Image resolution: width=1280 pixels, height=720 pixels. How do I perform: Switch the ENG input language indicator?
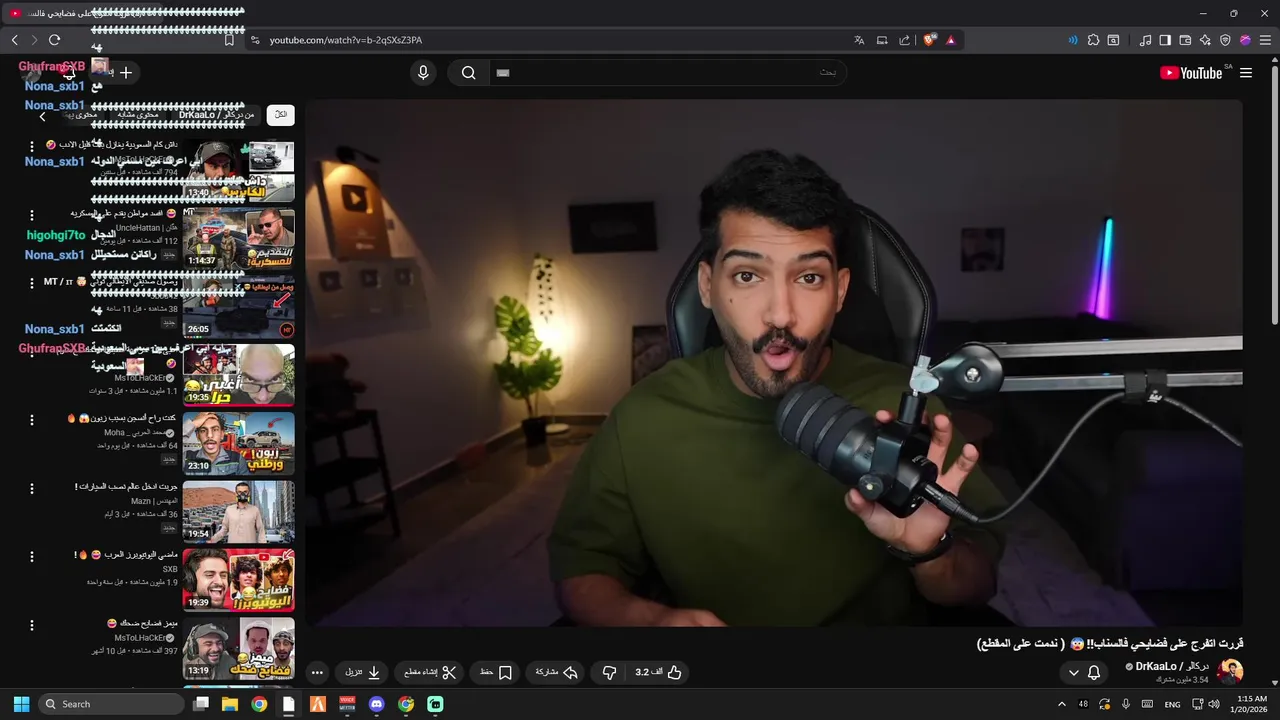coord(1172,704)
